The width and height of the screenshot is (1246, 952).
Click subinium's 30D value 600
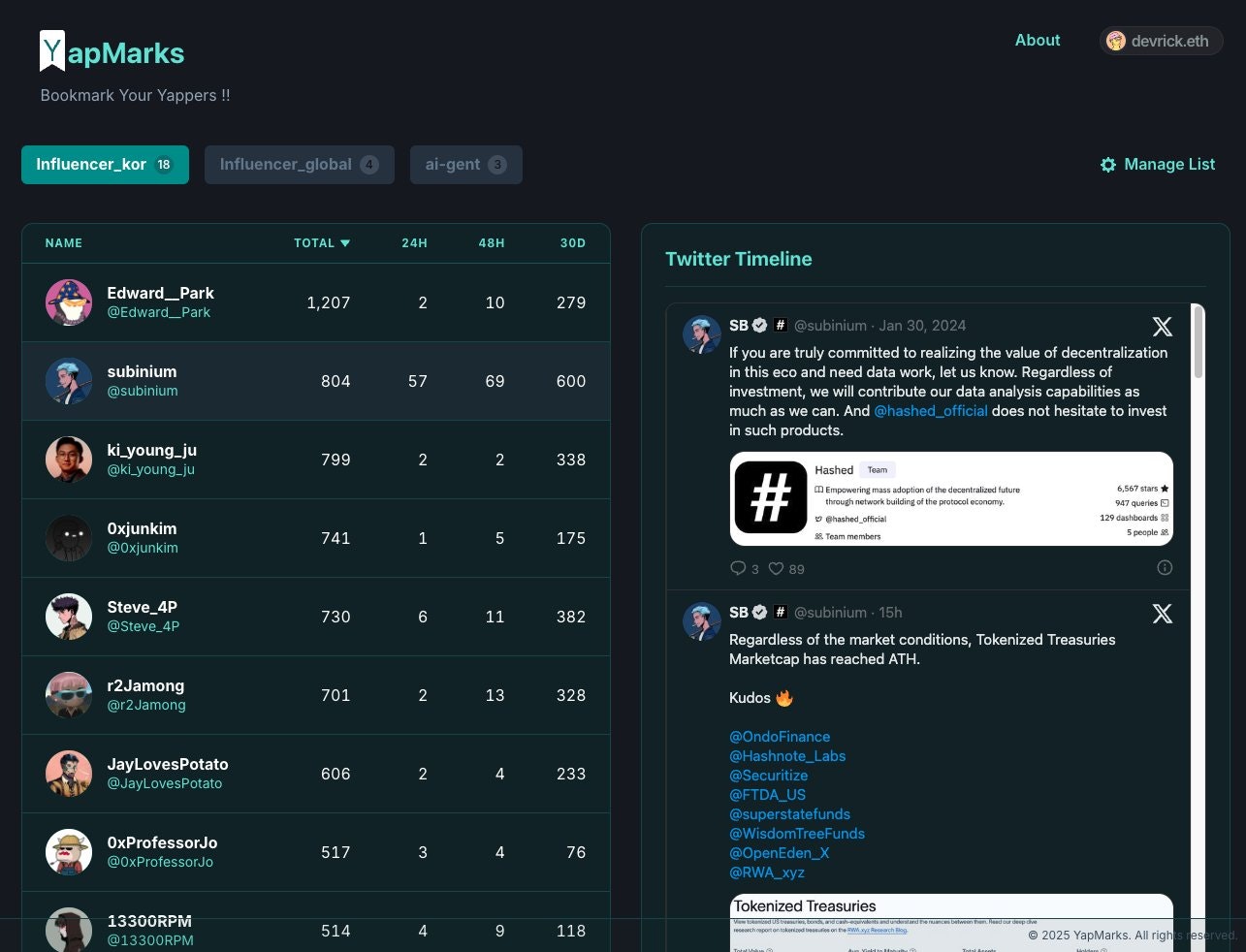(571, 381)
